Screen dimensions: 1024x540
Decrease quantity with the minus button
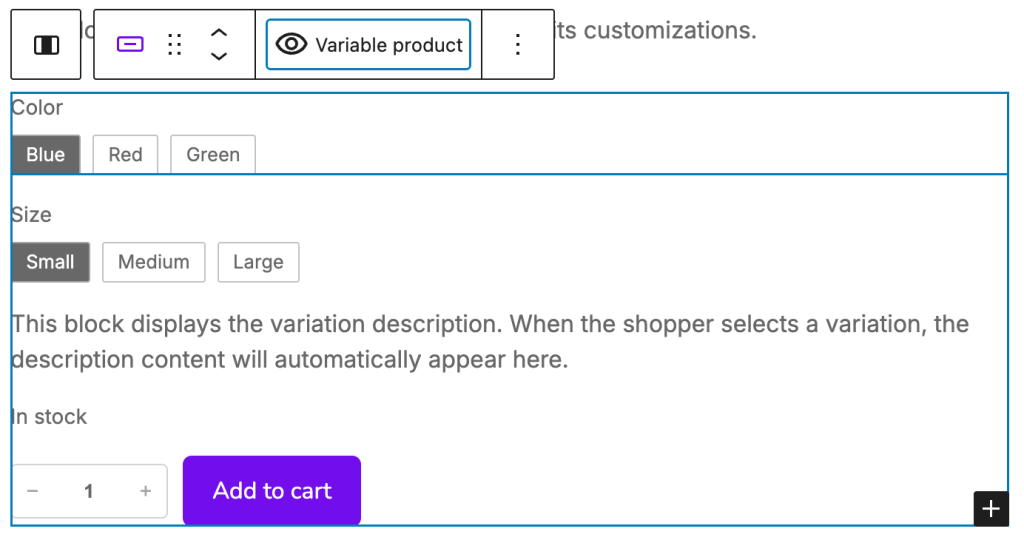click(x=33, y=491)
